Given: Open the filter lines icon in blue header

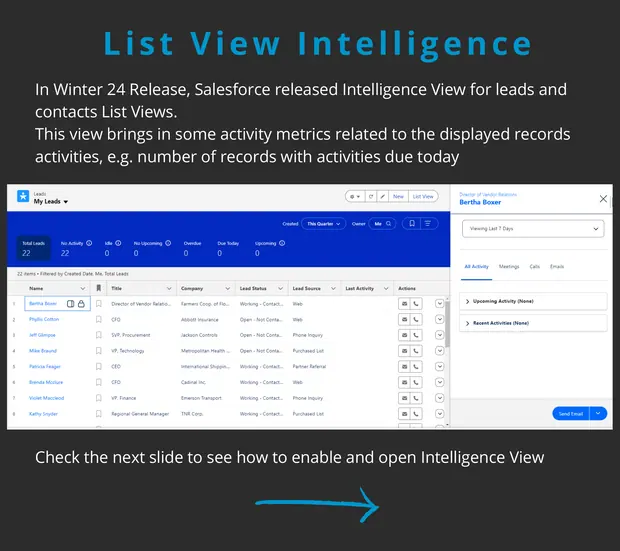Looking at the screenshot, I should click(428, 223).
